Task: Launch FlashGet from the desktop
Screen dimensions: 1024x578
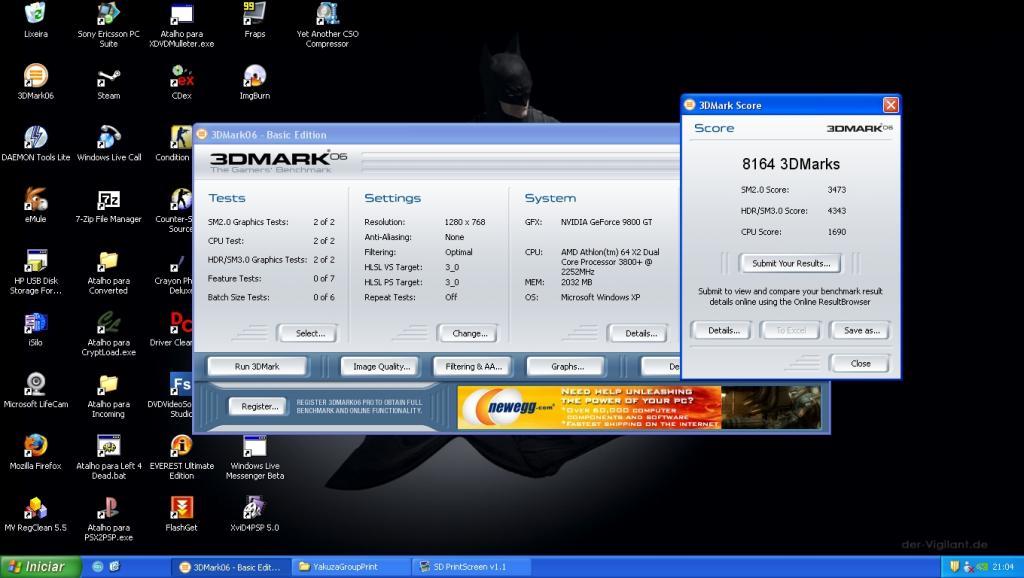Action: point(182,513)
